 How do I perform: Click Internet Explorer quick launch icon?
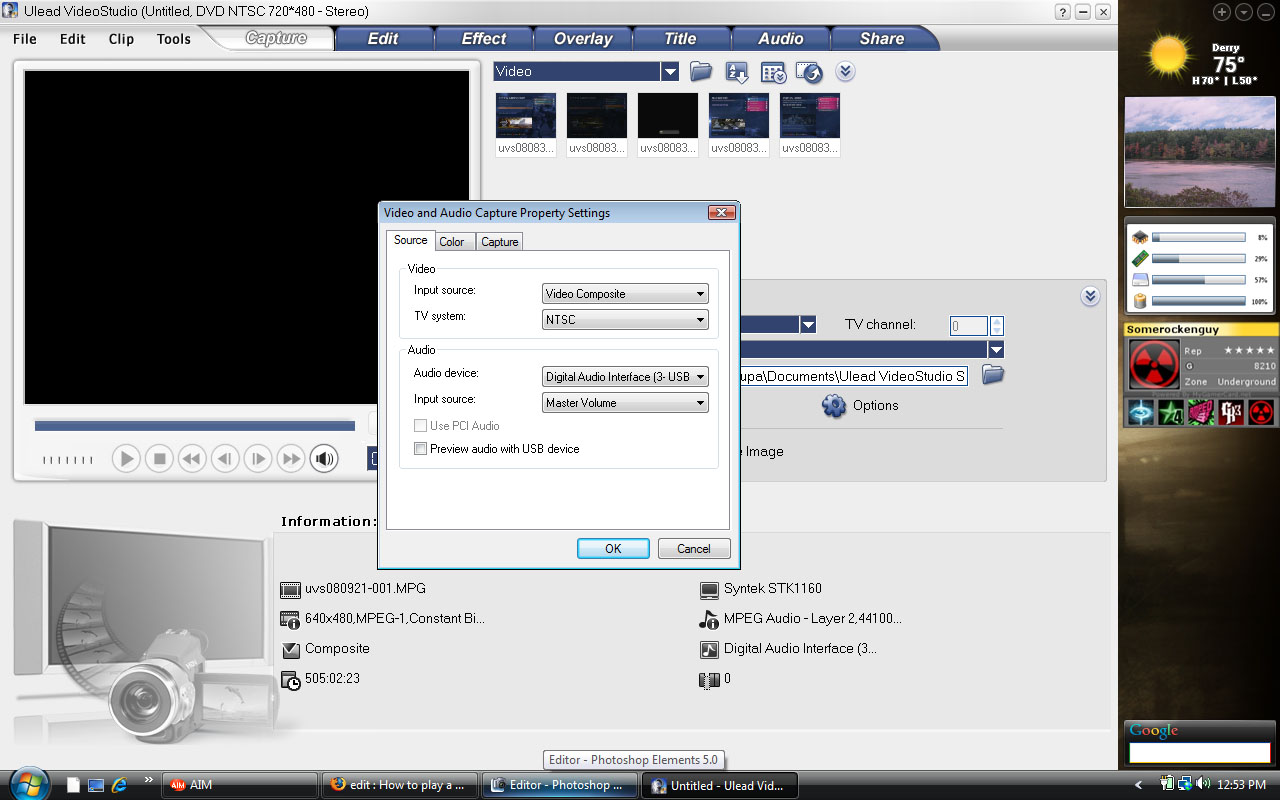[x=120, y=785]
